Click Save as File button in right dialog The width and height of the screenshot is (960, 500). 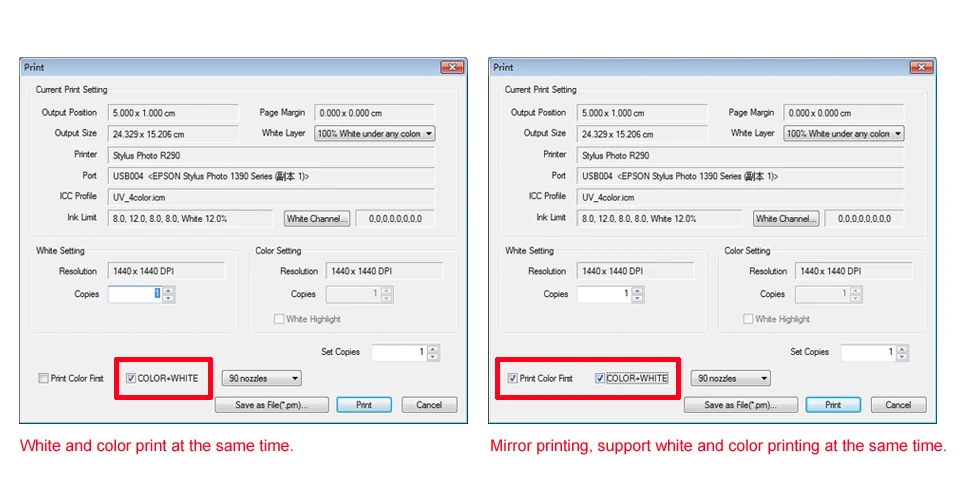pyautogui.click(x=740, y=405)
